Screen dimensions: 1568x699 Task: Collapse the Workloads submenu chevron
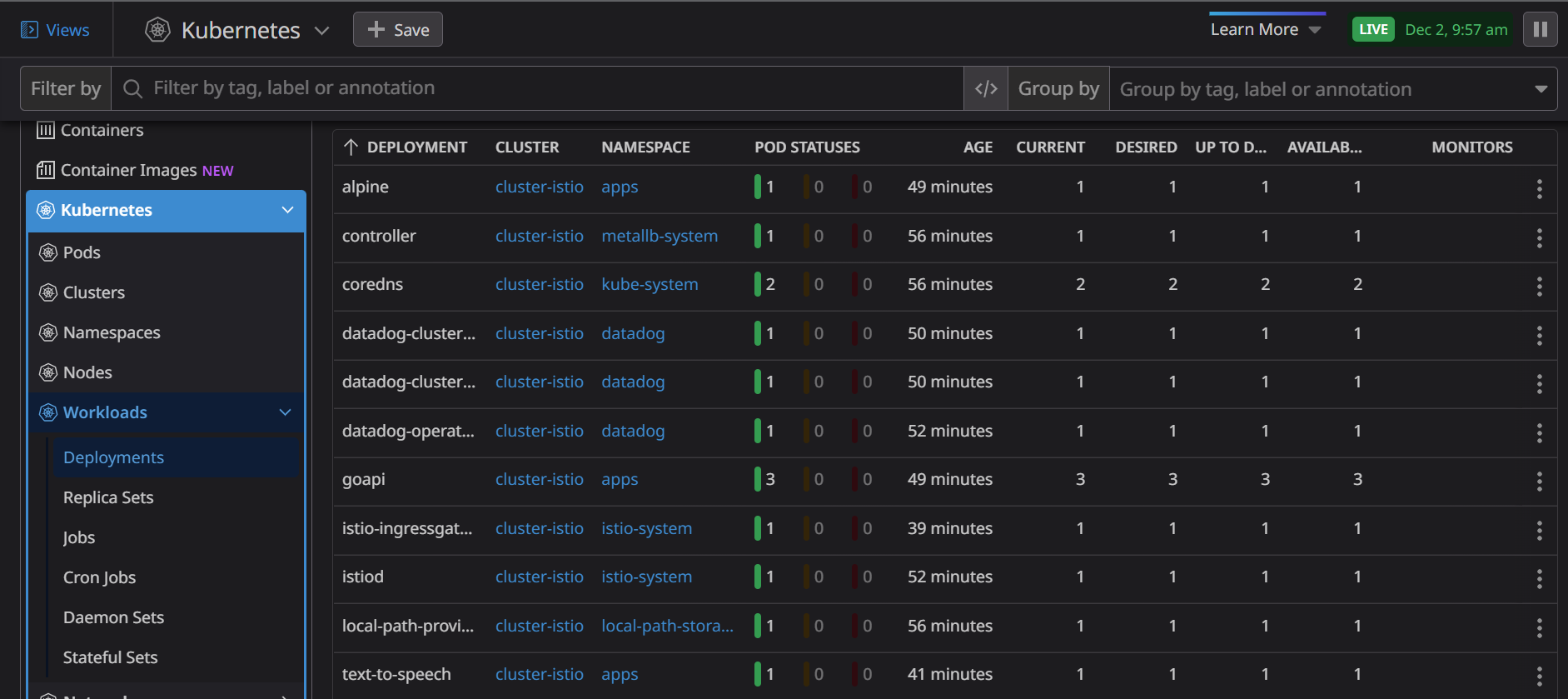tap(285, 412)
